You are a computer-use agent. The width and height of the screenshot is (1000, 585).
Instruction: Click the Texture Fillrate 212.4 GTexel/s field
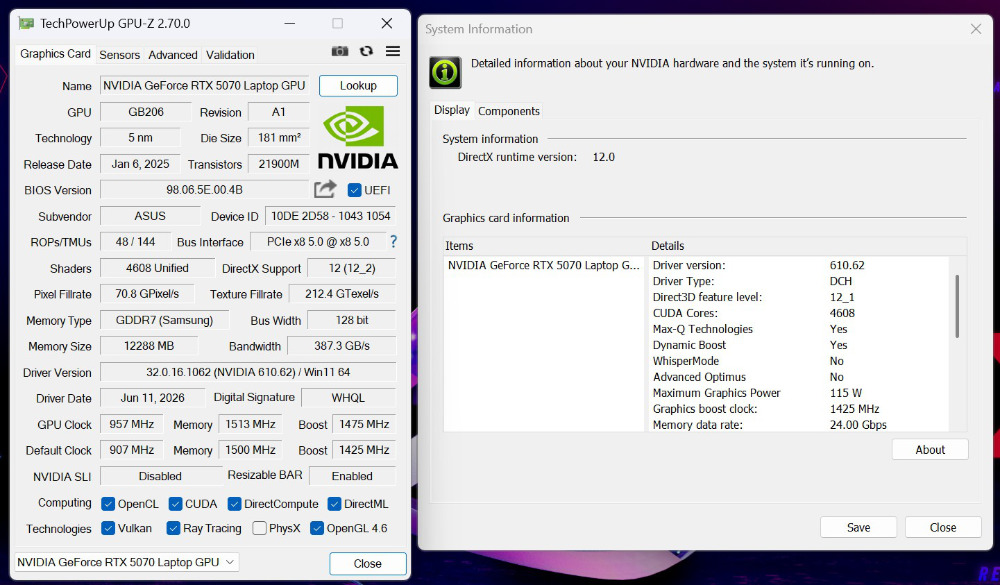click(x=342, y=294)
